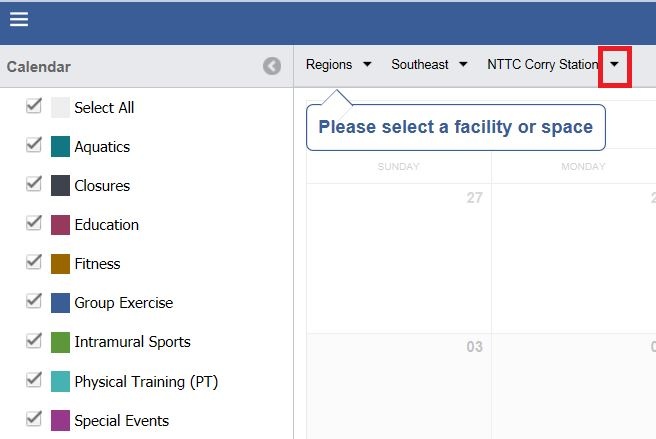
Task: Toggle the Select All checkbox
Action: tap(34, 106)
